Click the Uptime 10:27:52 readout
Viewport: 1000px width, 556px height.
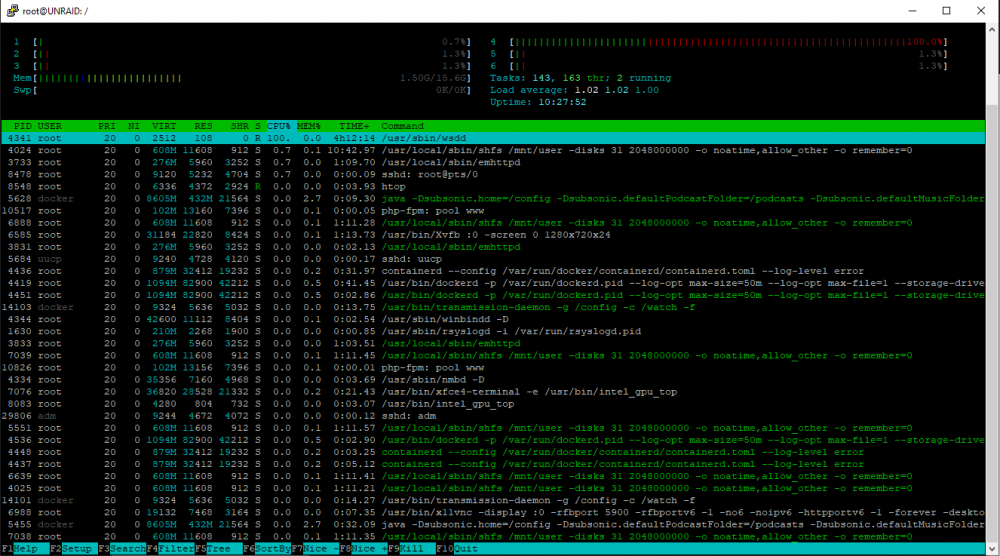pos(538,103)
